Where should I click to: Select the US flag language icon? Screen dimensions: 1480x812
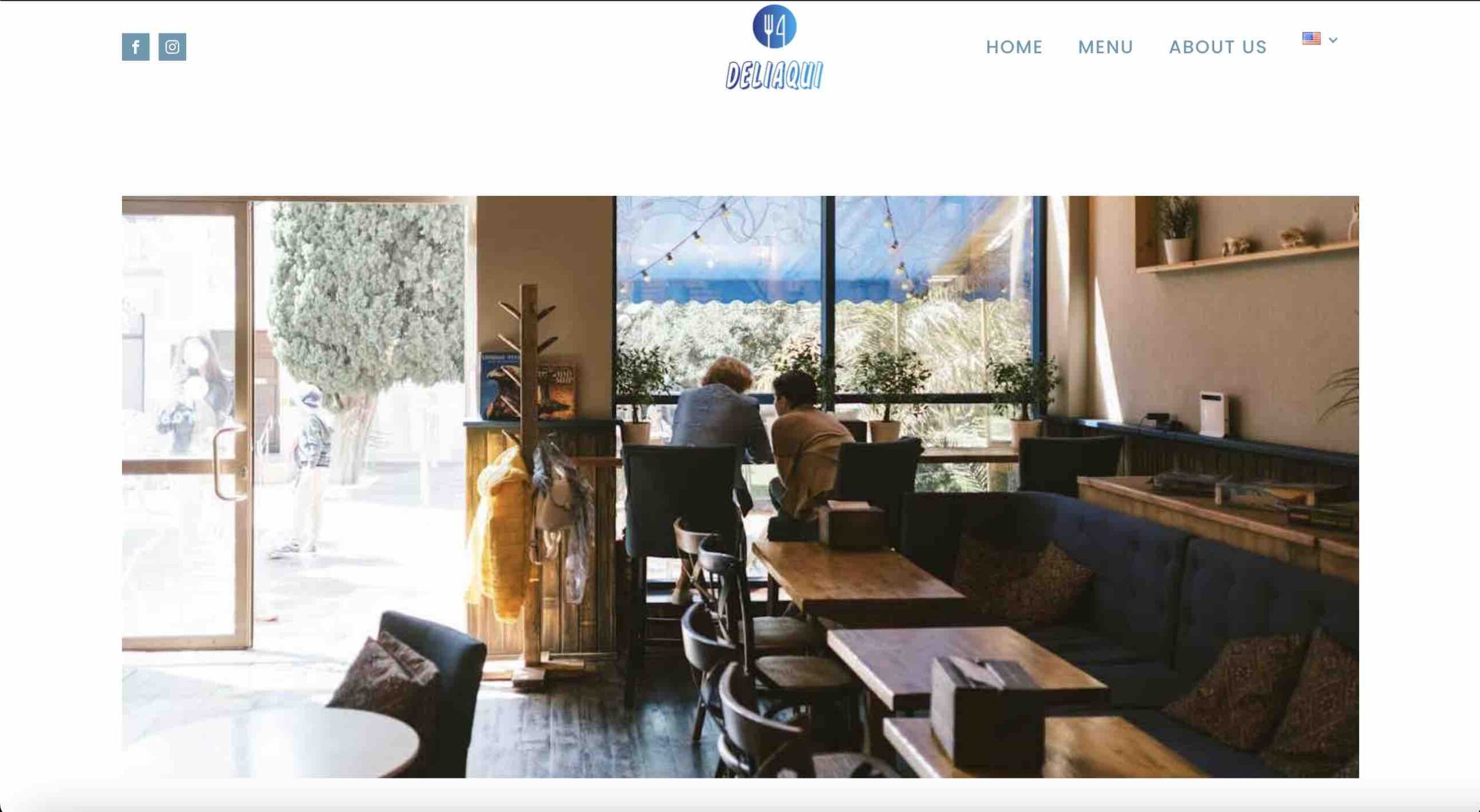tap(1311, 39)
